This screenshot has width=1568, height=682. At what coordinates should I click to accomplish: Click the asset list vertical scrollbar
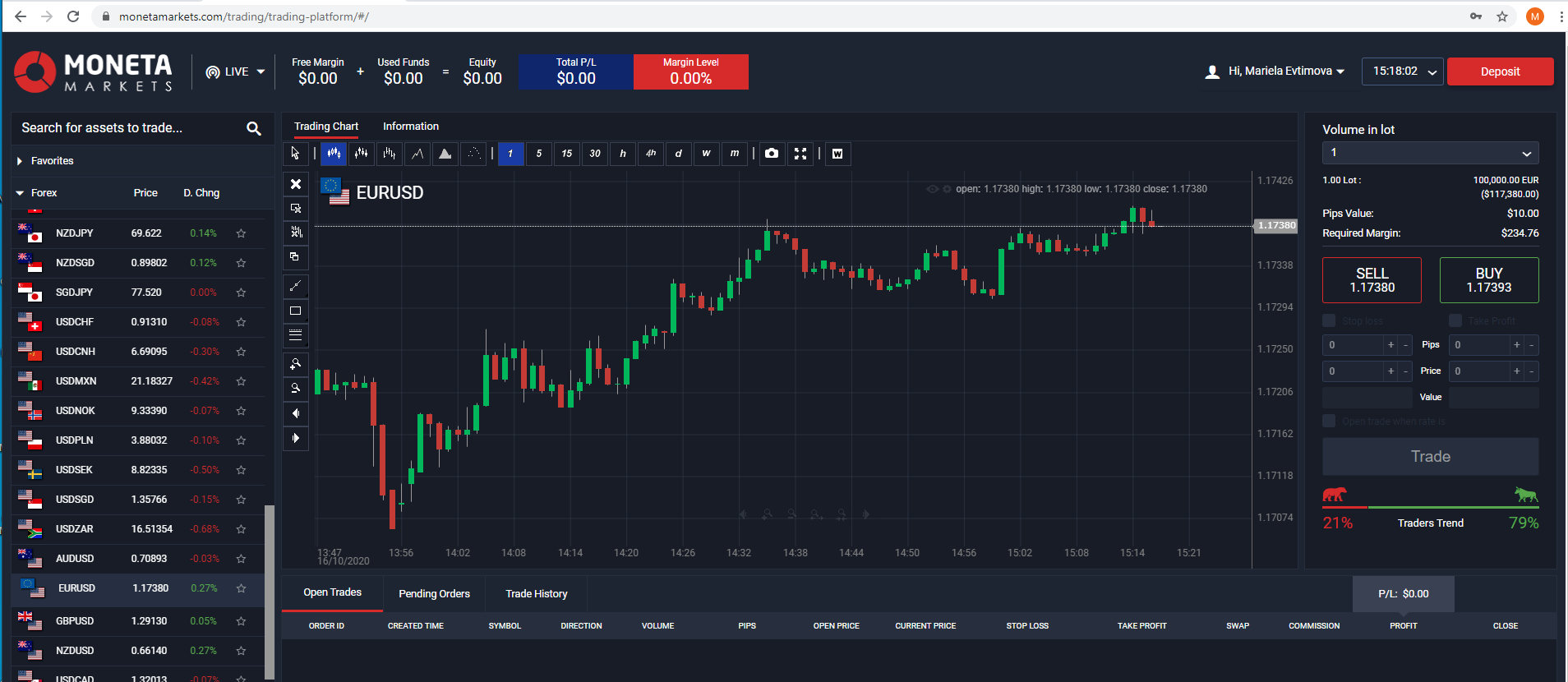[x=270, y=592]
